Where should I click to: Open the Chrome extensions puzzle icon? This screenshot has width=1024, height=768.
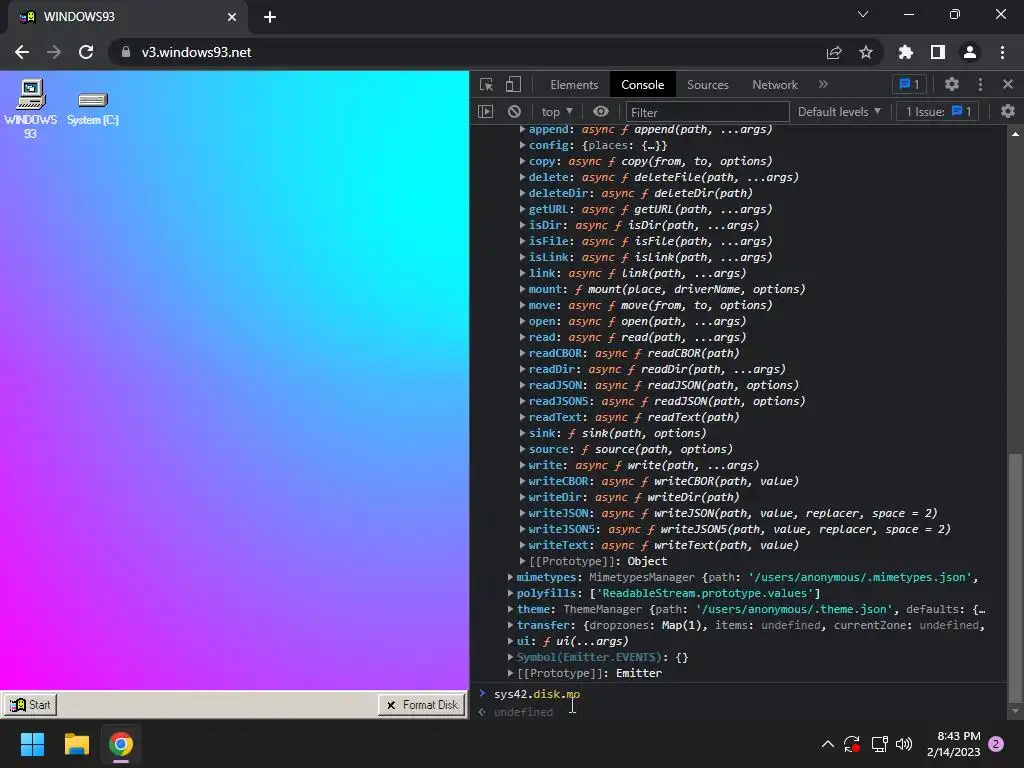905,52
